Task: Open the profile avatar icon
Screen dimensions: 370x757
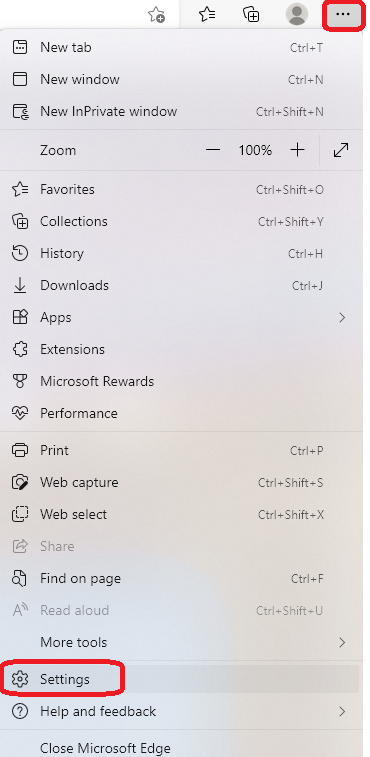Action: [297, 14]
